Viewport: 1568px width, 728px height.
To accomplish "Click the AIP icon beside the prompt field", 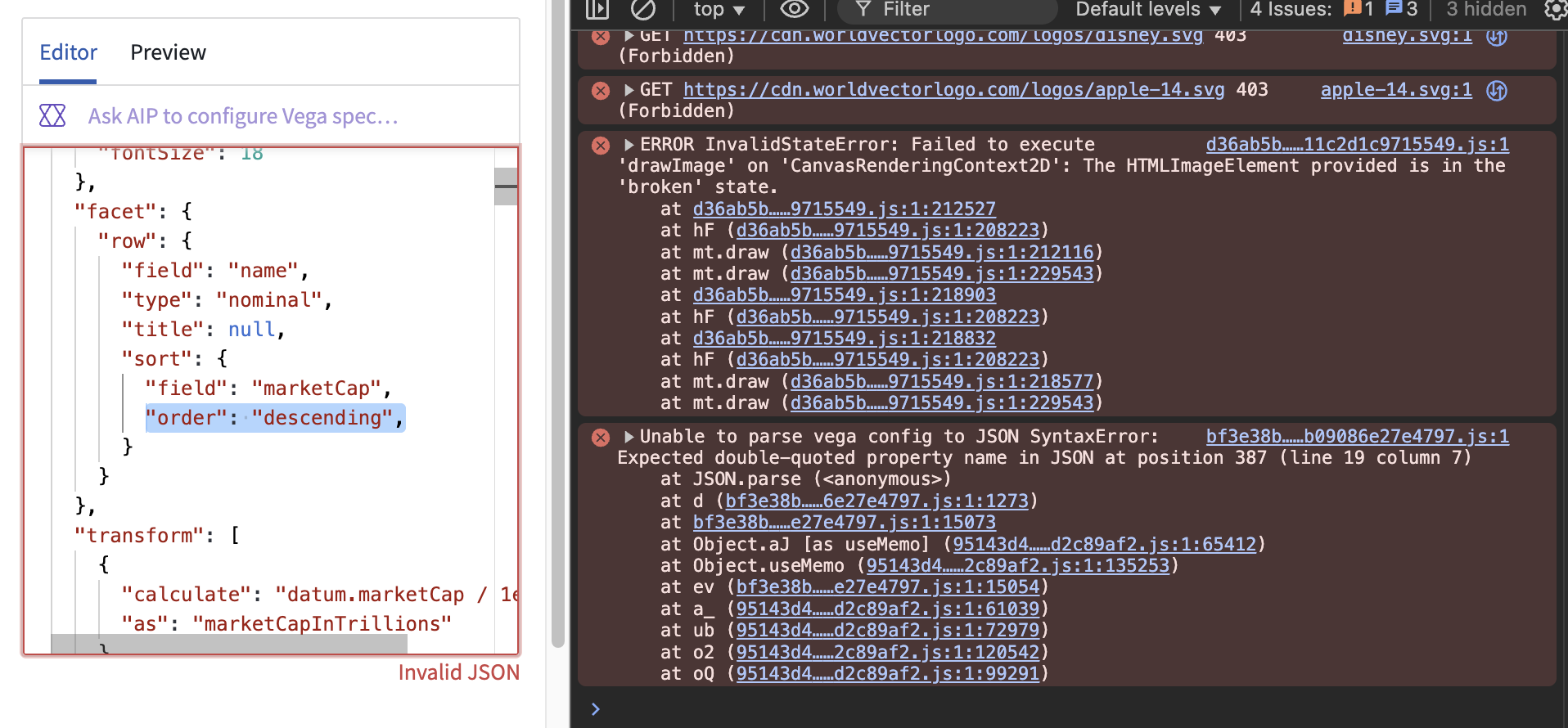I will pos(52,115).
